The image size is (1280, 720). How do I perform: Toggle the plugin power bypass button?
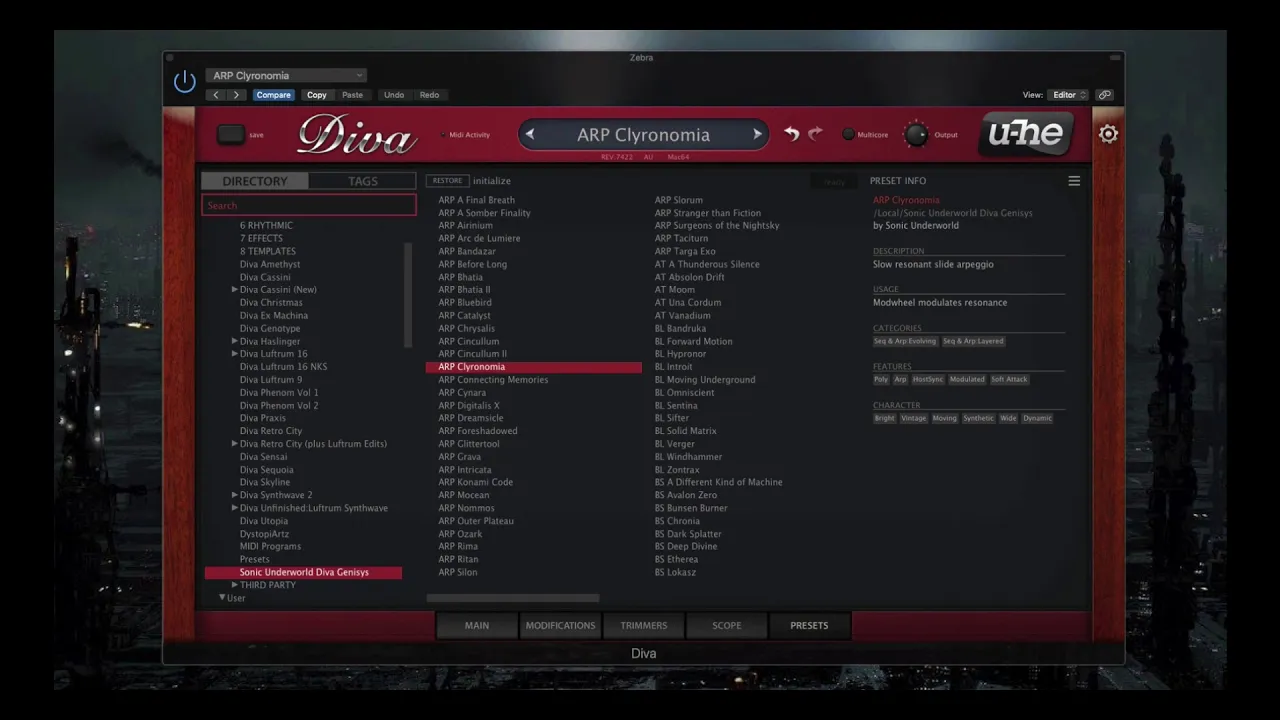pyautogui.click(x=185, y=82)
